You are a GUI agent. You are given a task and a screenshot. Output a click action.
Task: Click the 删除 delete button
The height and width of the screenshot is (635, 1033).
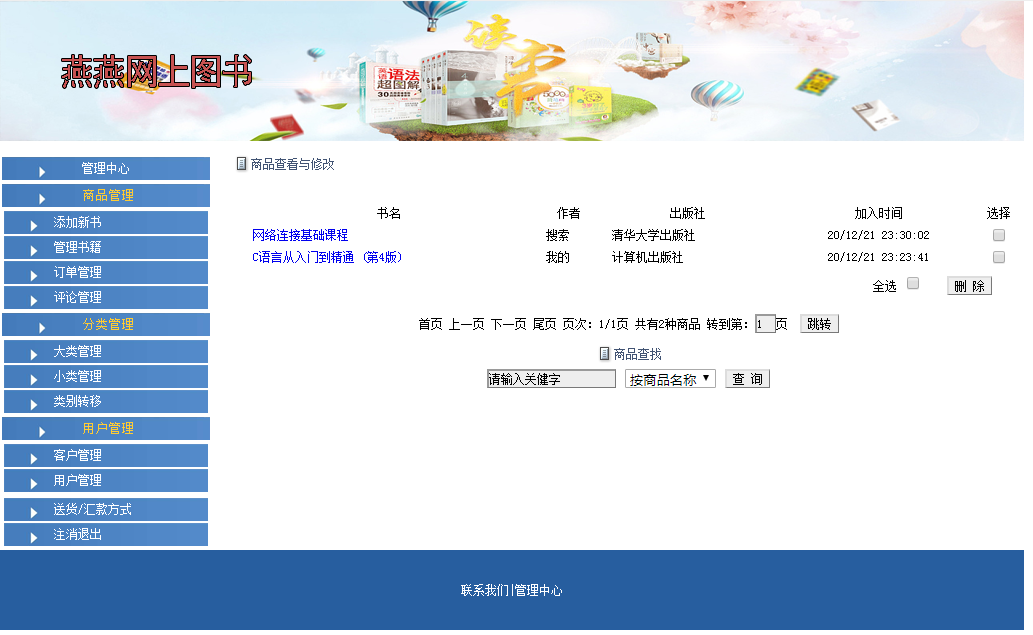[968, 286]
